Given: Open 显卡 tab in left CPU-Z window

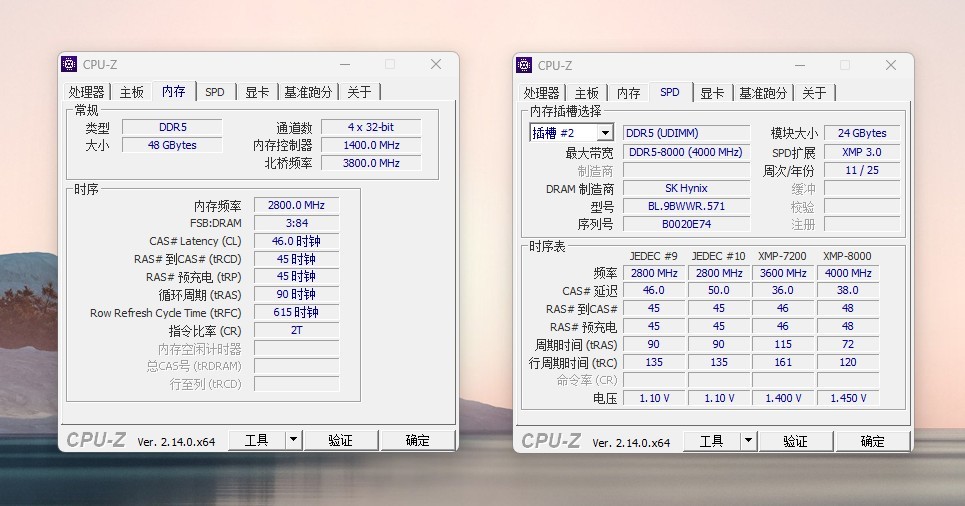Looking at the screenshot, I should click(257, 92).
